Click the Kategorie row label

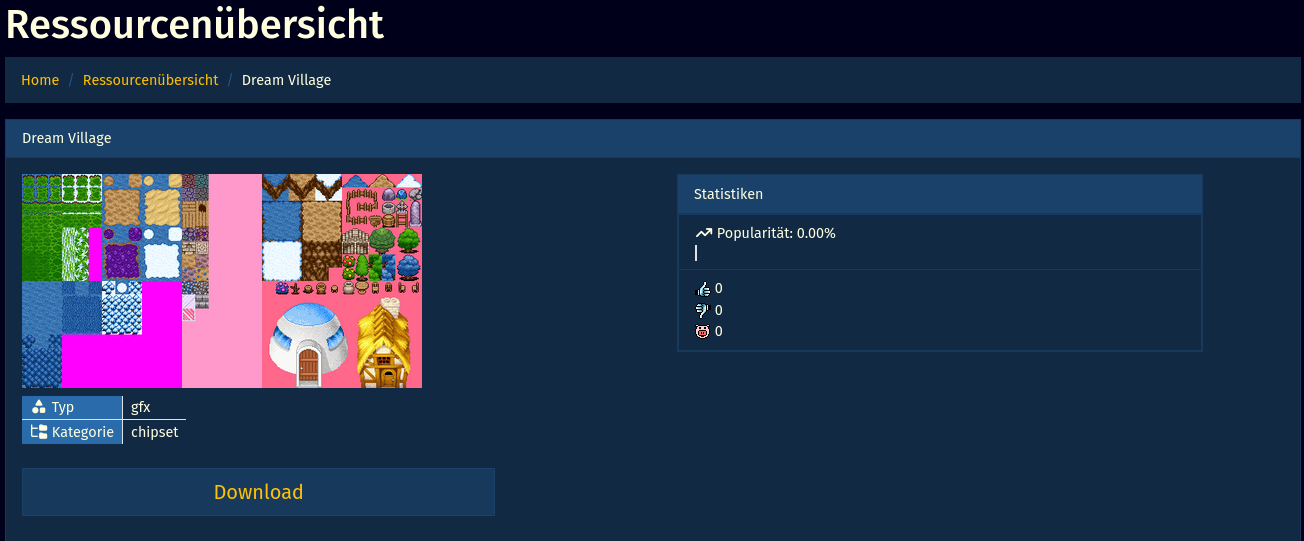click(x=82, y=432)
